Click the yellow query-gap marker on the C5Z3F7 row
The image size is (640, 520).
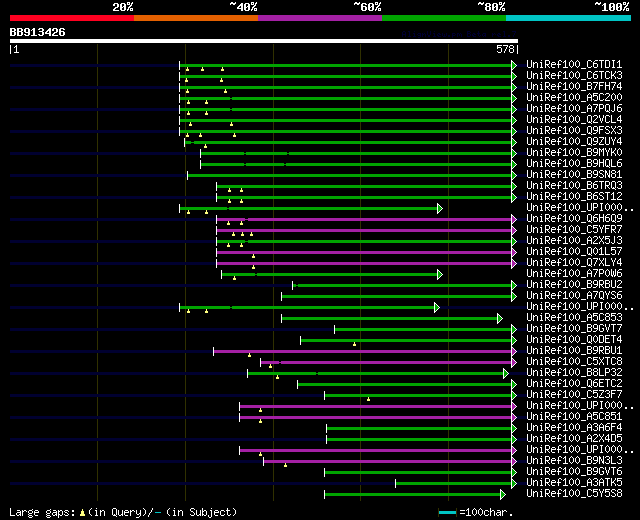[x=368, y=399]
